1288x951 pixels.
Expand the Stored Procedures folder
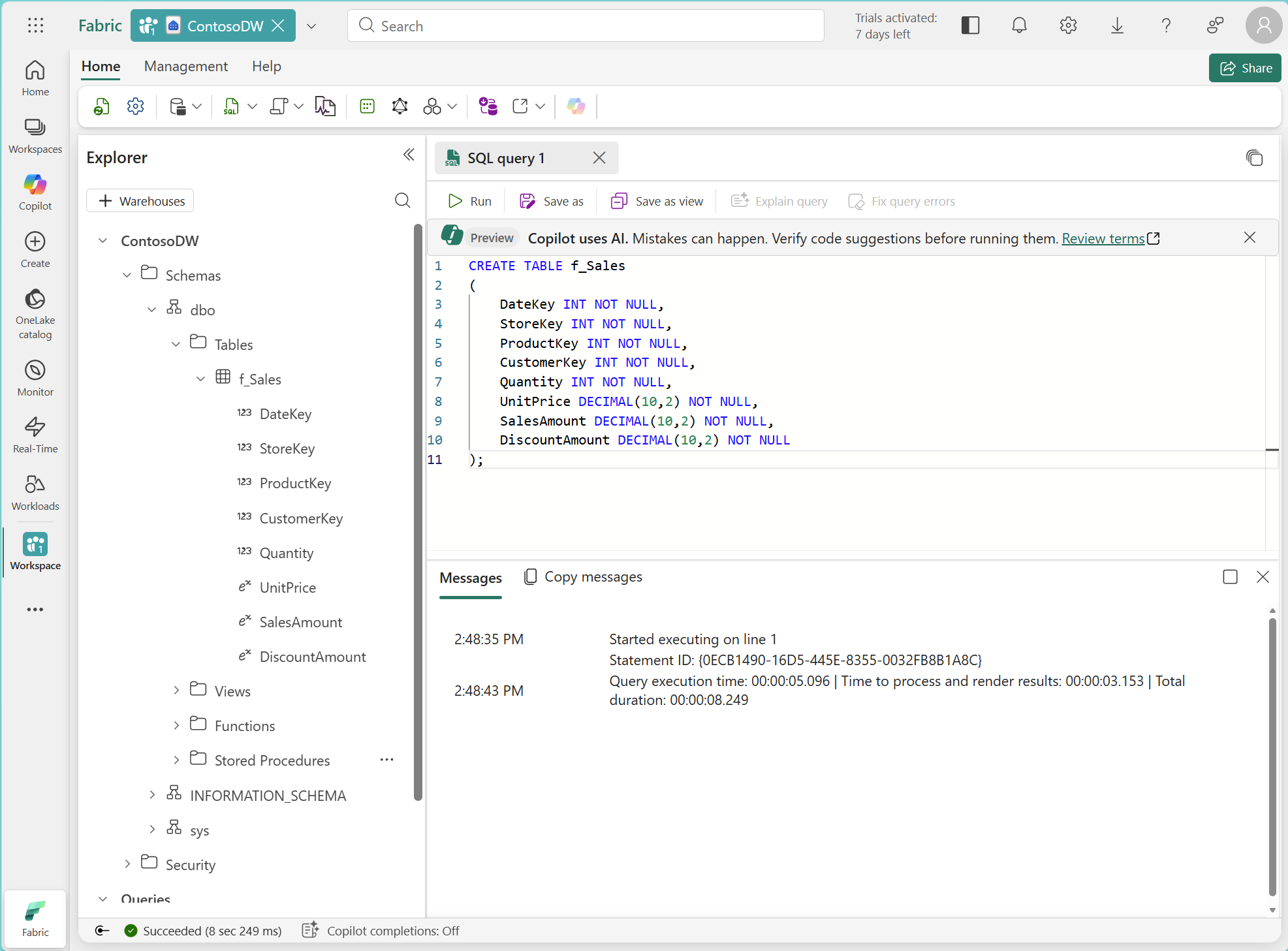176,760
